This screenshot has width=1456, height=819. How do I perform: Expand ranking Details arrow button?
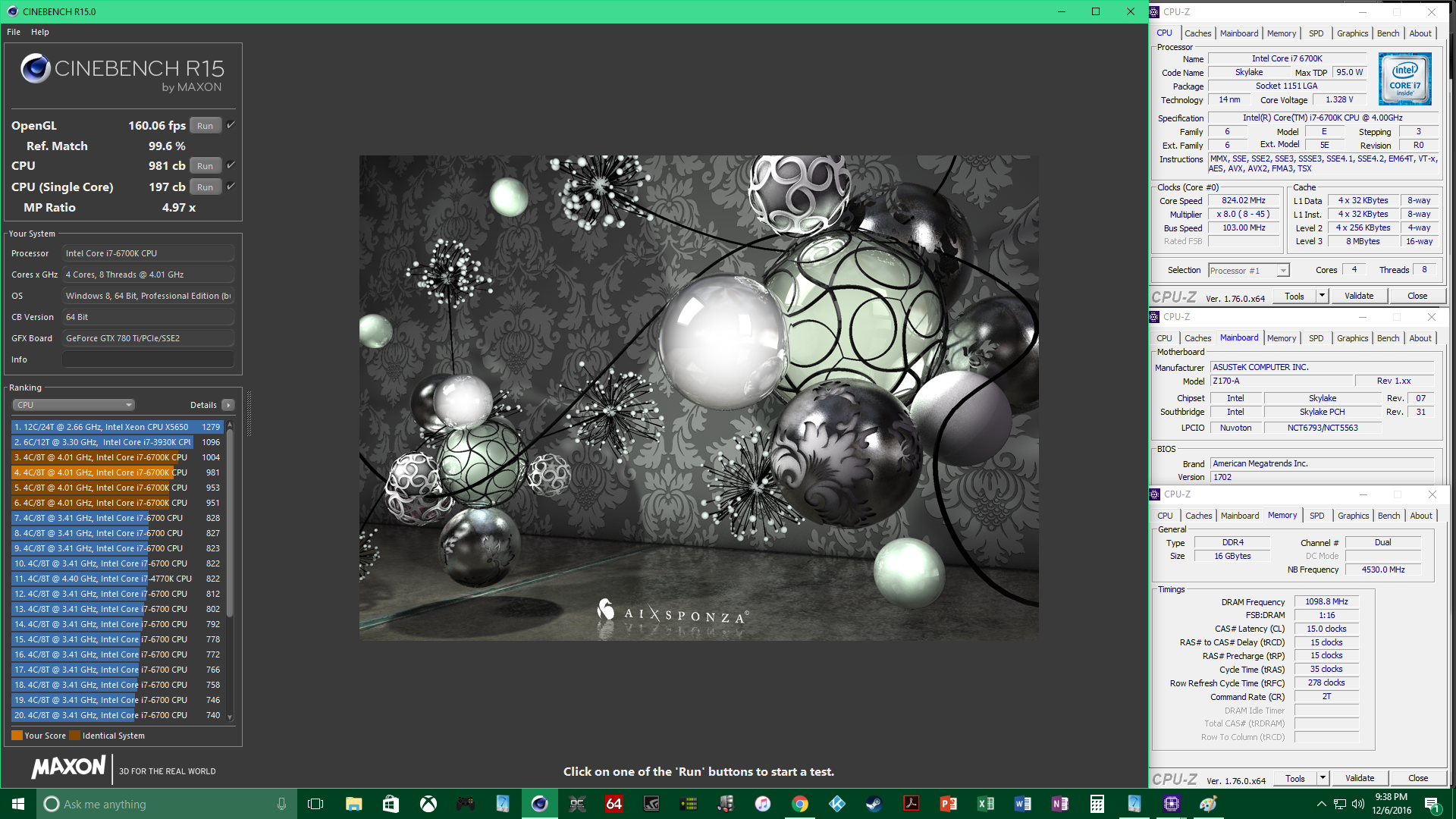[228, 405]
